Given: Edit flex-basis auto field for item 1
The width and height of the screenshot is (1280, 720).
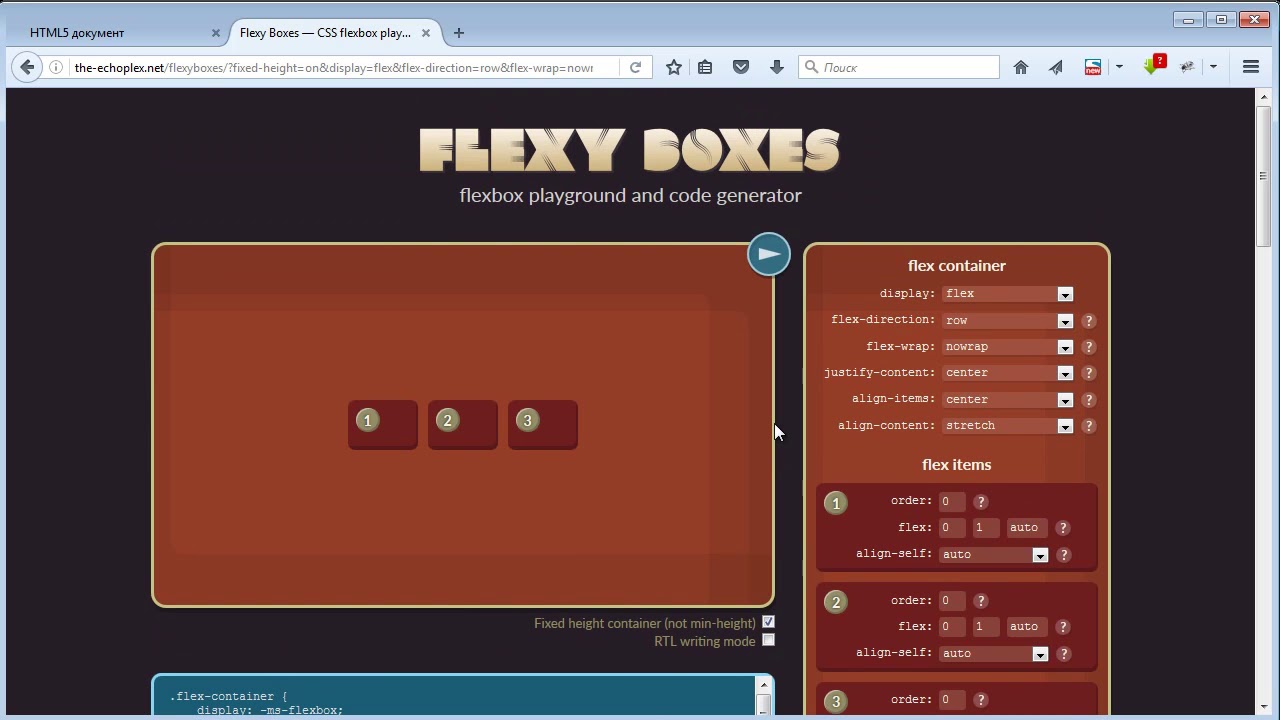Looking at the screenshot, I should pos(1027,528).
